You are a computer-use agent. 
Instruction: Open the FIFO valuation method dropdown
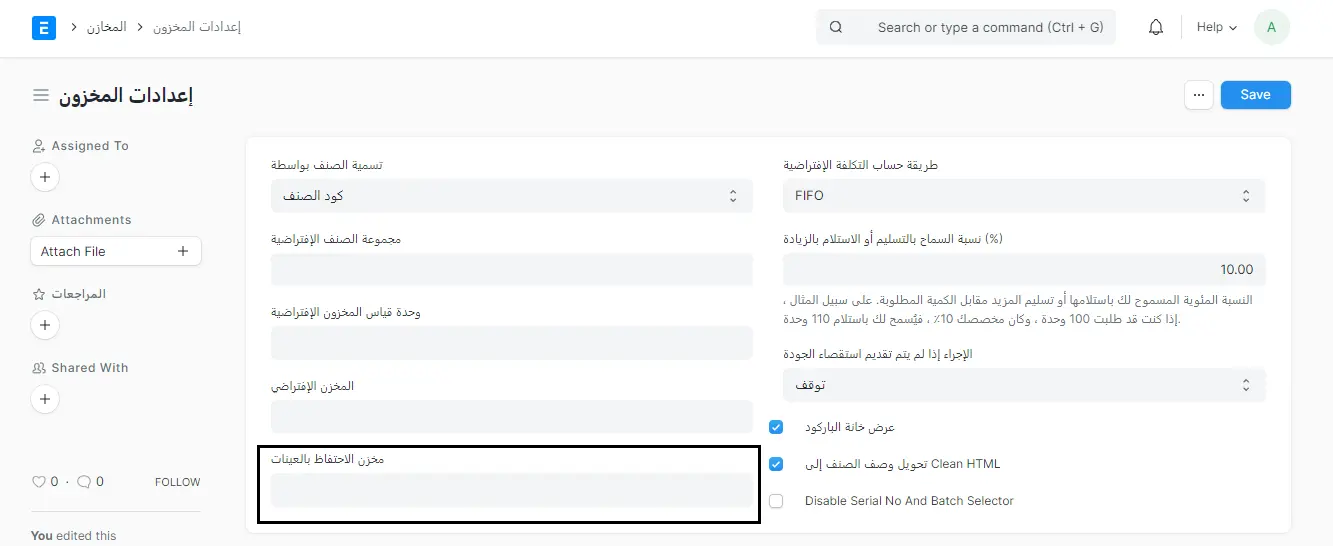coord(1024,196)
